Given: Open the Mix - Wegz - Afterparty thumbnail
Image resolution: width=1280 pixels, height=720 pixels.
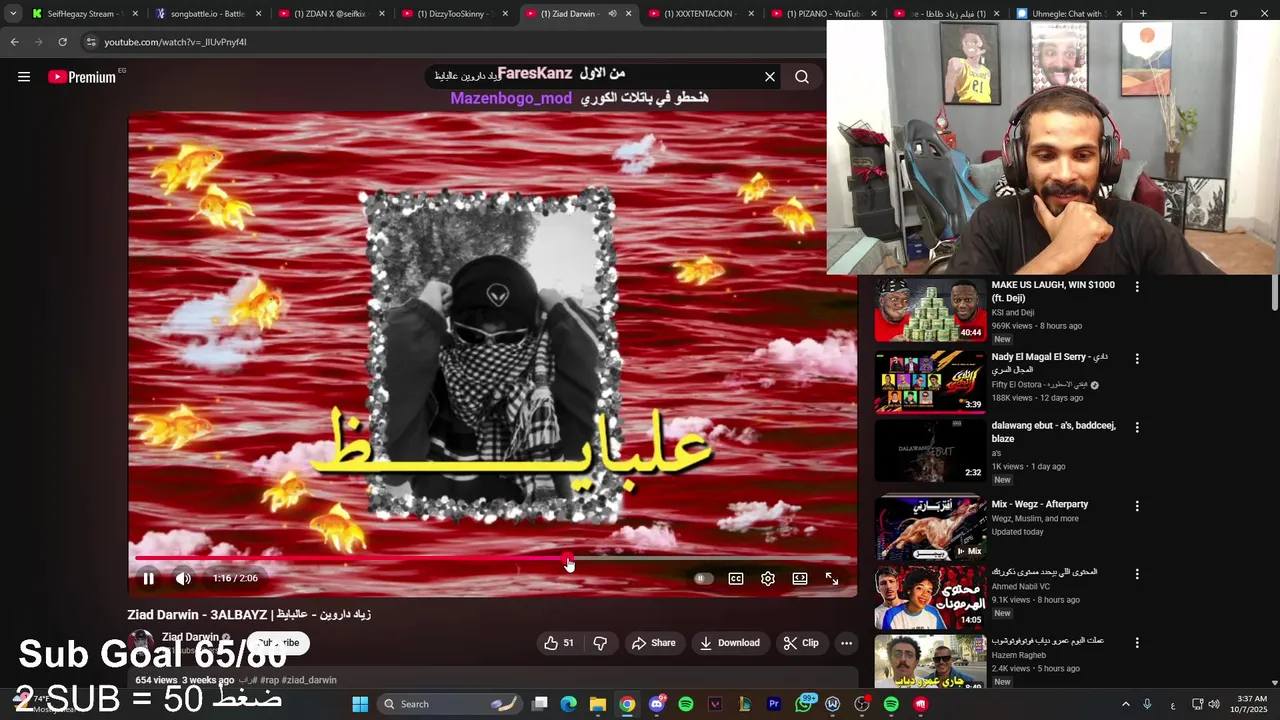Looking at the screenshot, I should (930, 528).
